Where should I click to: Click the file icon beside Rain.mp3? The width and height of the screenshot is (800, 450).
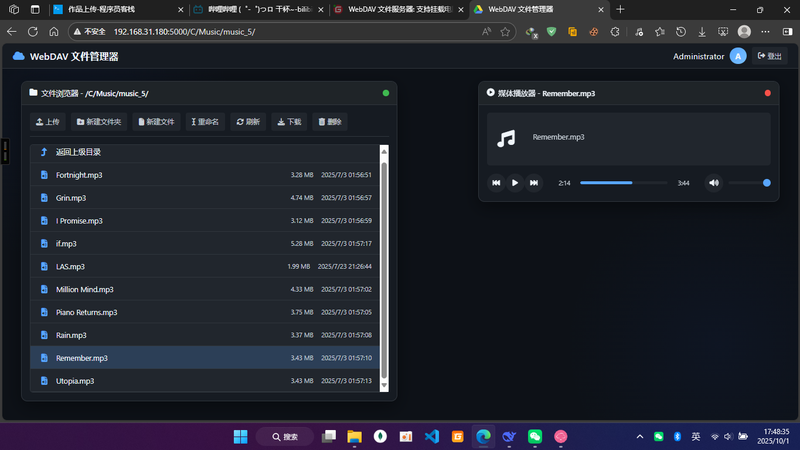tap(44, 335)
